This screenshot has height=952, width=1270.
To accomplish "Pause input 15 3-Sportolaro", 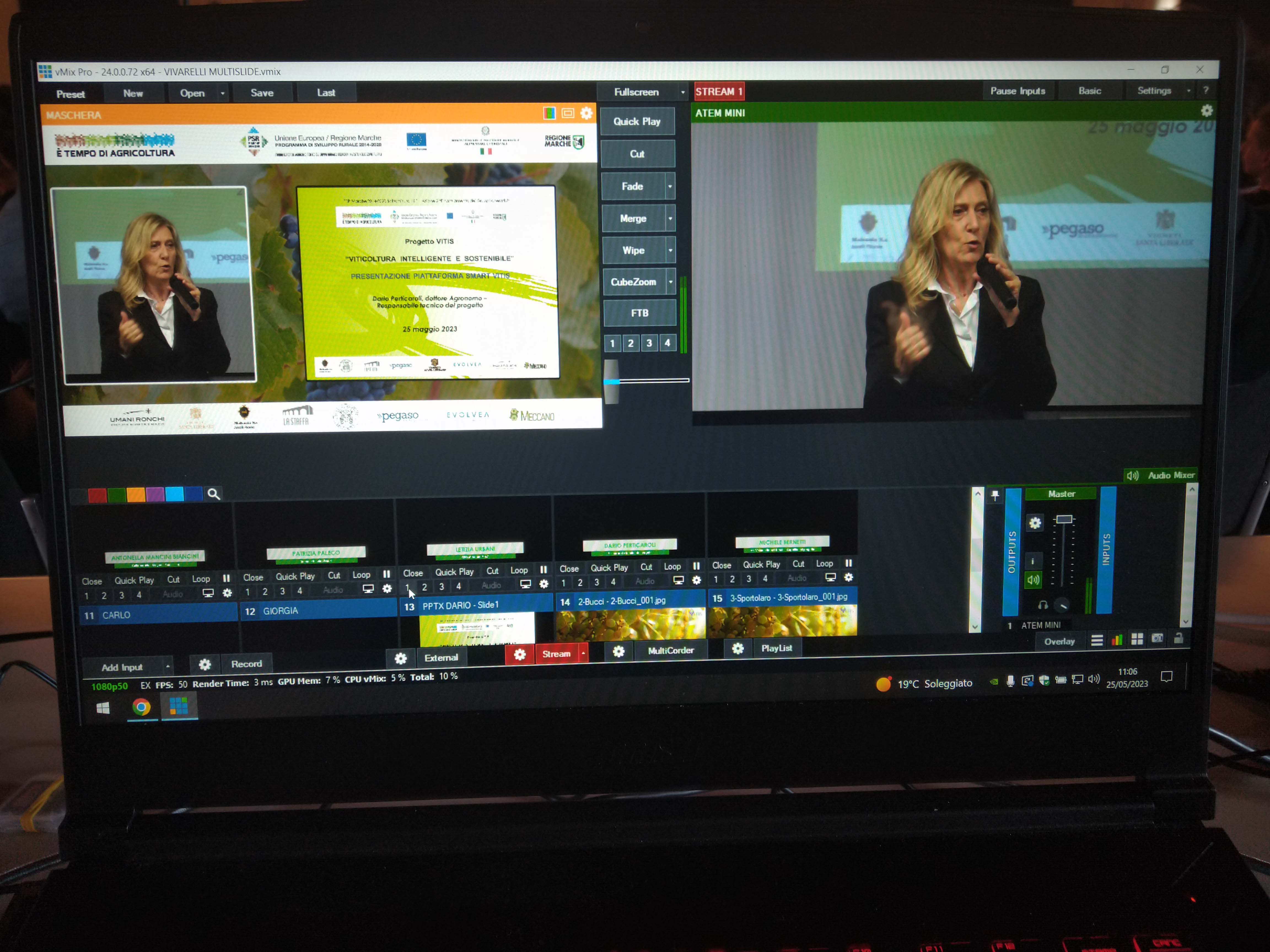I will [x=849, y=563].
